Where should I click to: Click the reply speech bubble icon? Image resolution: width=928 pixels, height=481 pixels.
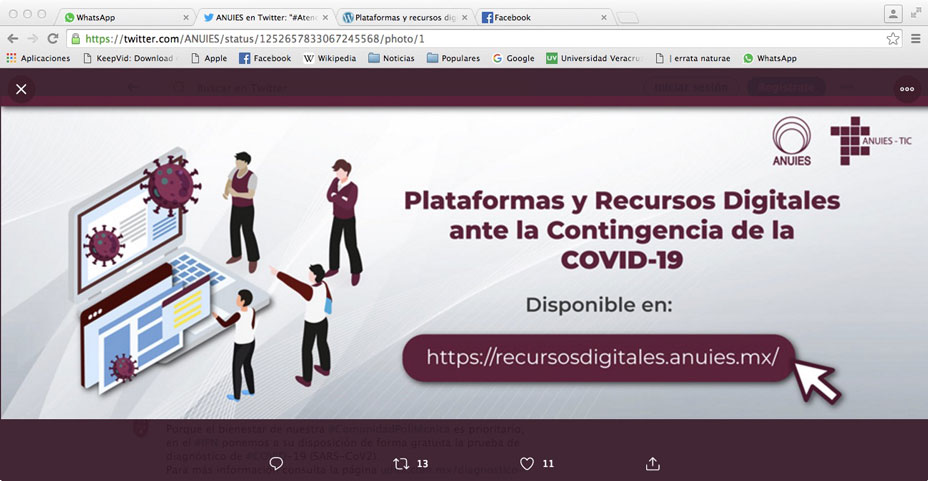click(277, 463)
